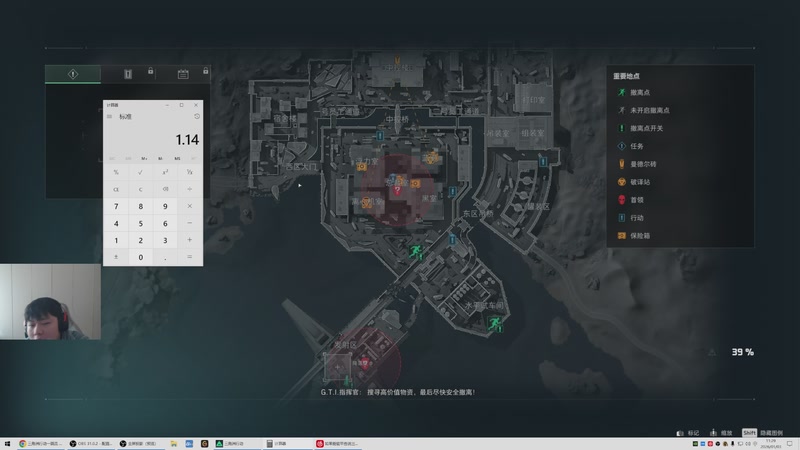Select the extraction point icon at 水泥试车间
Viewport: 800px width, 450px height.
click(x=495, y=323)
